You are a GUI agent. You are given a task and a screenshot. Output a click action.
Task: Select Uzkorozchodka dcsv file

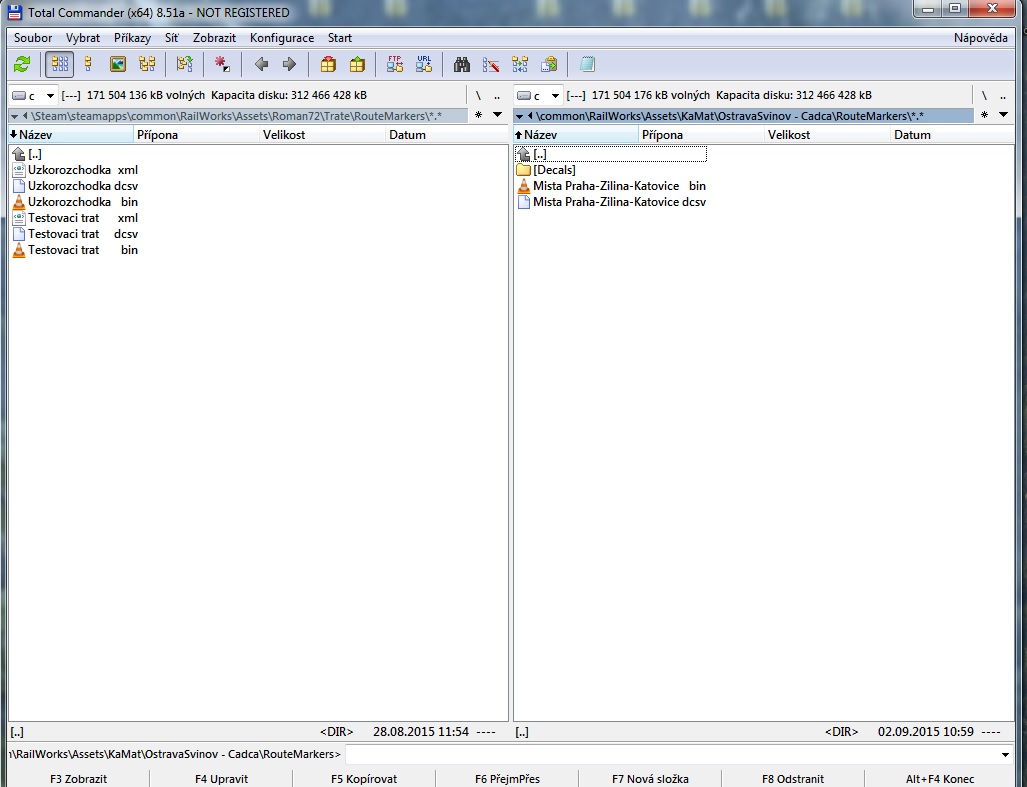[x=75, y=186]
